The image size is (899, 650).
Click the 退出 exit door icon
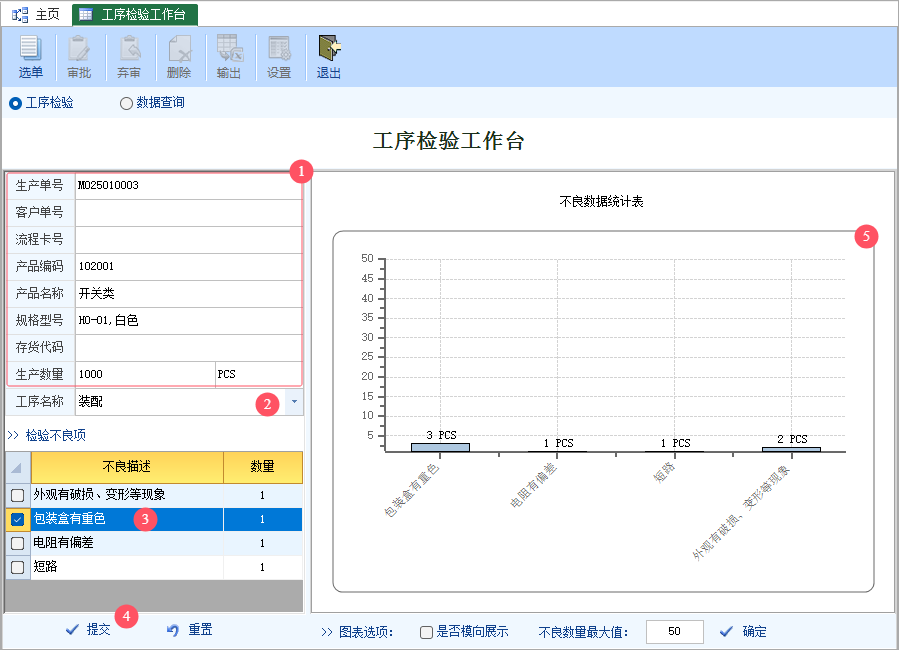tap(329, 49)
